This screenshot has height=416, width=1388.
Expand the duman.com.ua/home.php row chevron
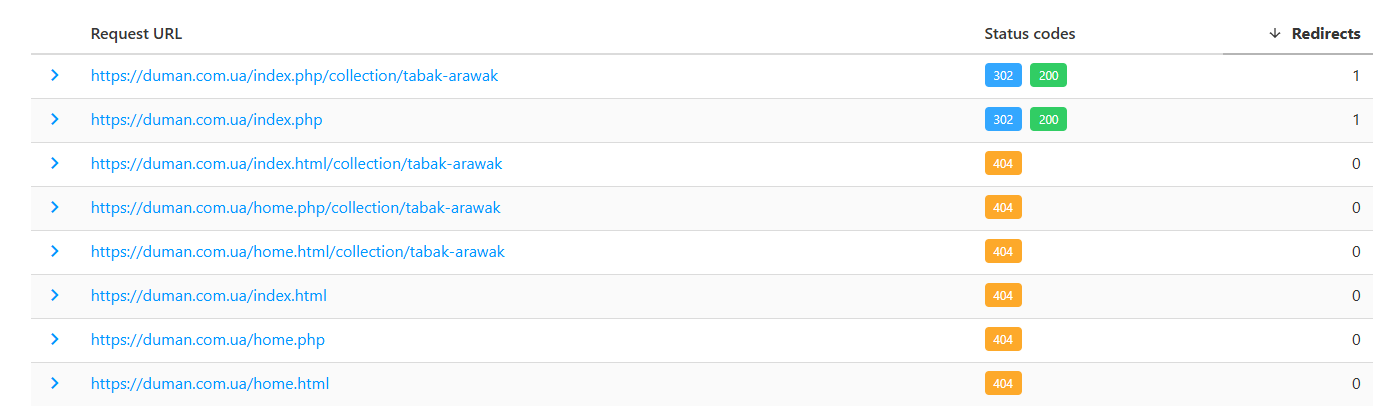coord(55,339)
